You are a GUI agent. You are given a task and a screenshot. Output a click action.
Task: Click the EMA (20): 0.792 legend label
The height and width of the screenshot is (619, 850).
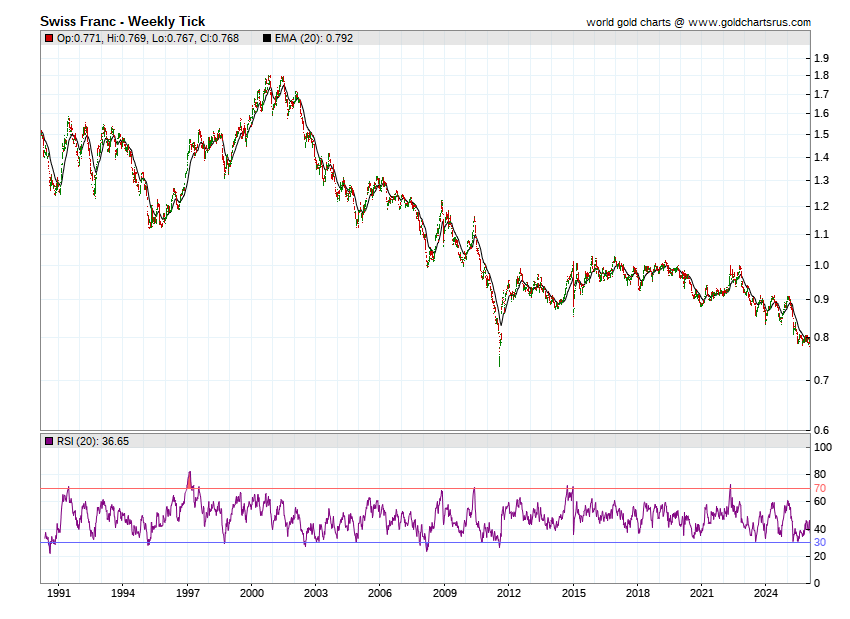(314, 38)
